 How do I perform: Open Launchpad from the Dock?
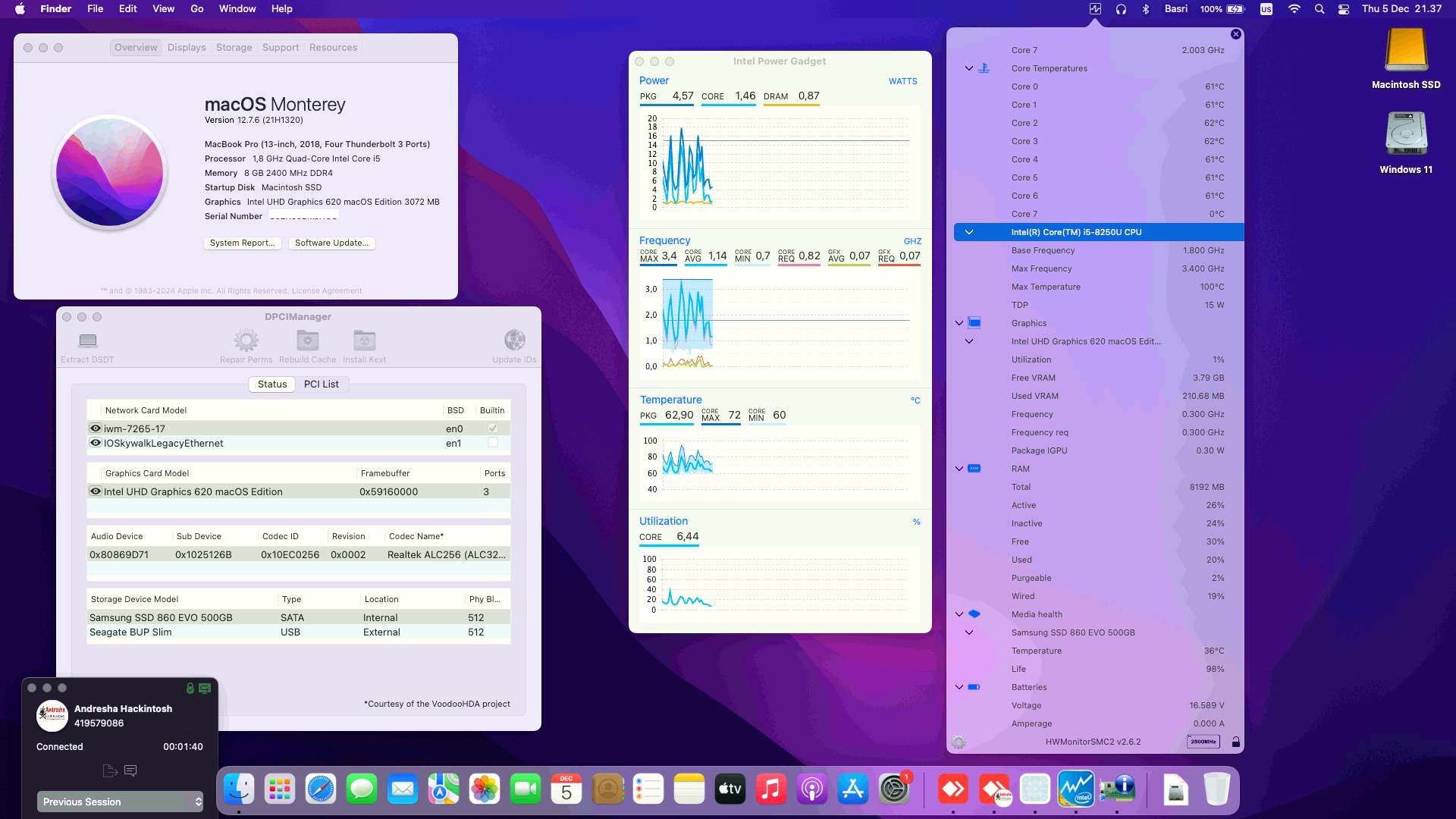click(280, 789)
